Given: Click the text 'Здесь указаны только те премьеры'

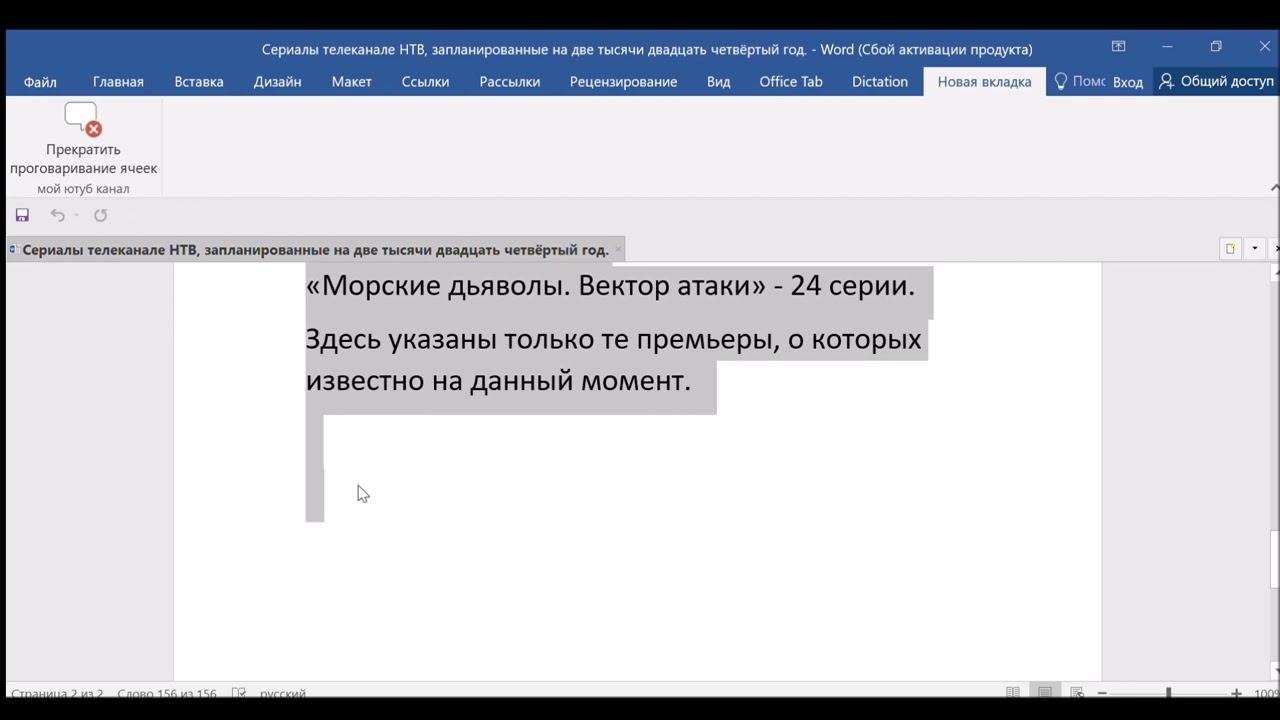Looking at the screenshot, I should (x=539, y=339).
